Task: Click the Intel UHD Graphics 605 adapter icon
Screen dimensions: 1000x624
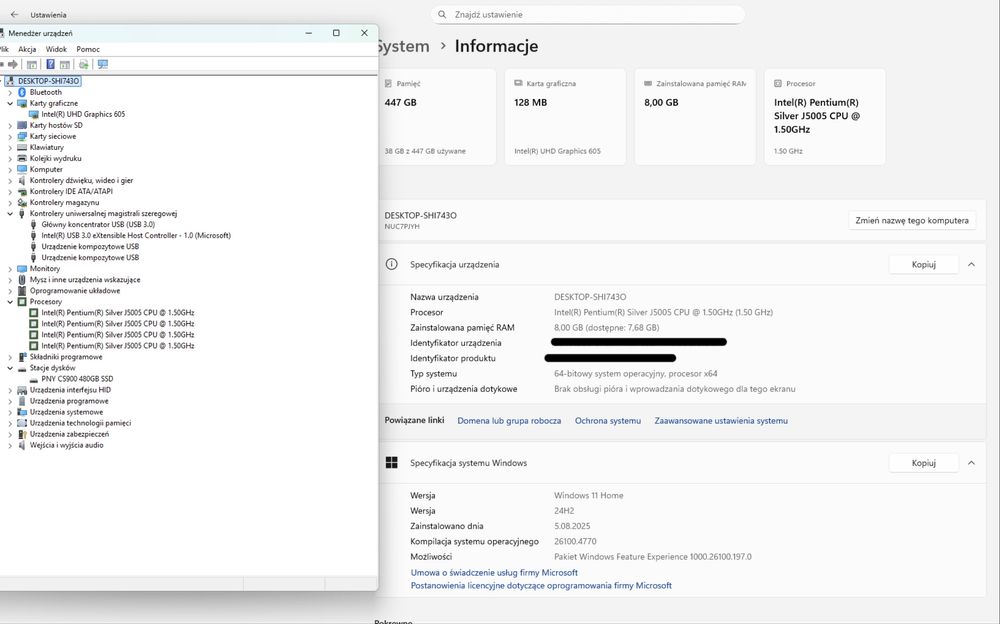Action: coord(34,114)
